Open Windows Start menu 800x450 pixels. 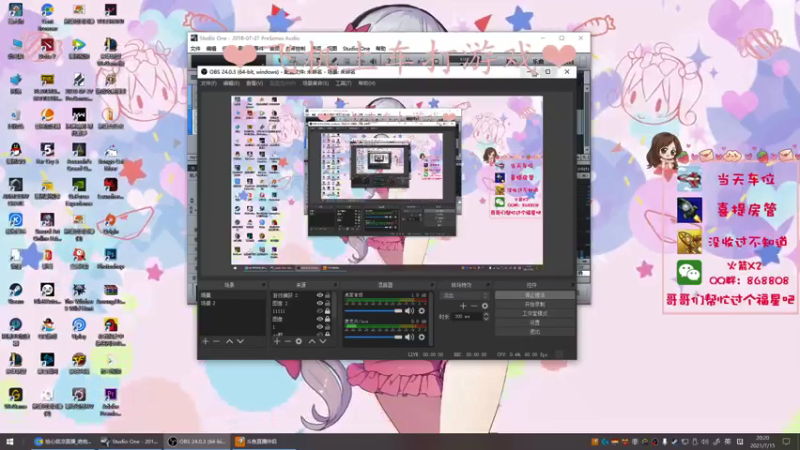pyautogui.click(x=9, y=441)
